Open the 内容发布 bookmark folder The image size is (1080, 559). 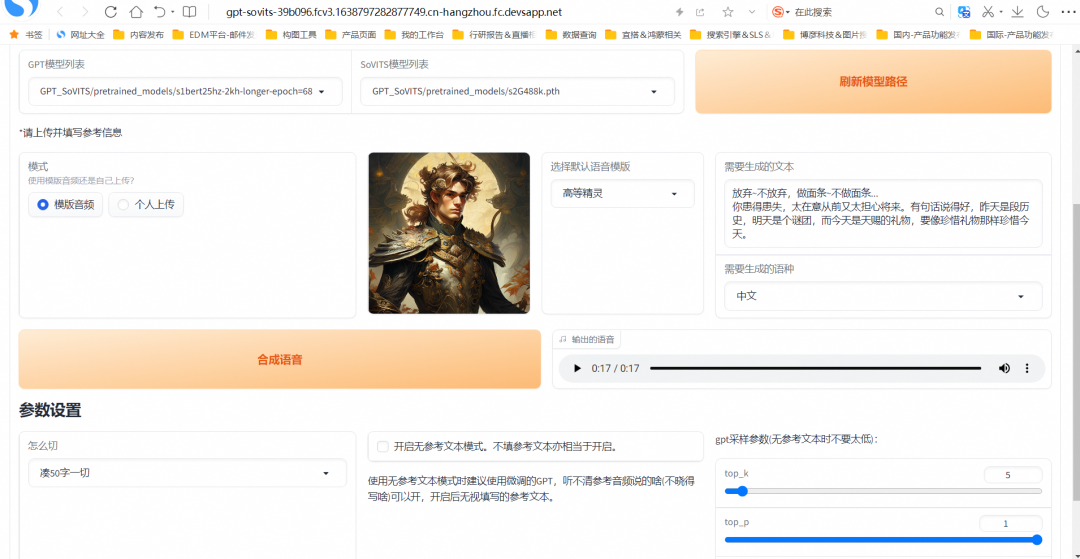(138, 34)
